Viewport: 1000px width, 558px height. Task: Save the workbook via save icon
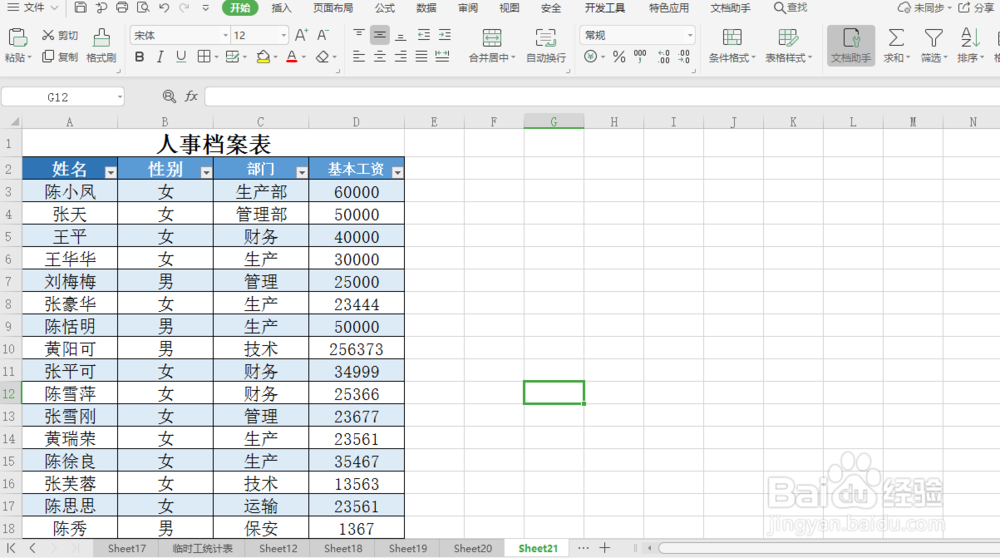(x=80, y=8)
